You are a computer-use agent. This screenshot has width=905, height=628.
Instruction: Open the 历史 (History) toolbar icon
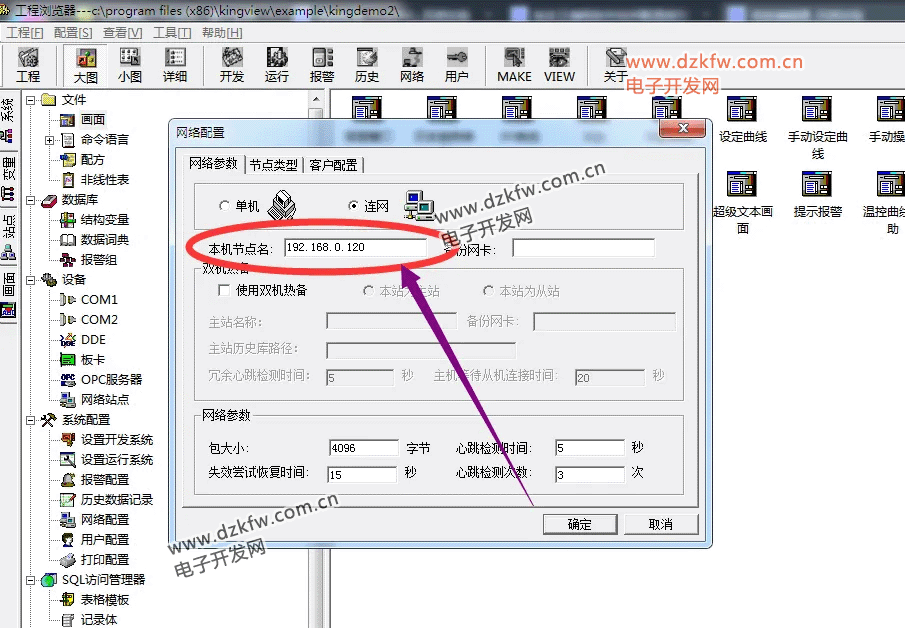[x=367, y=65]
